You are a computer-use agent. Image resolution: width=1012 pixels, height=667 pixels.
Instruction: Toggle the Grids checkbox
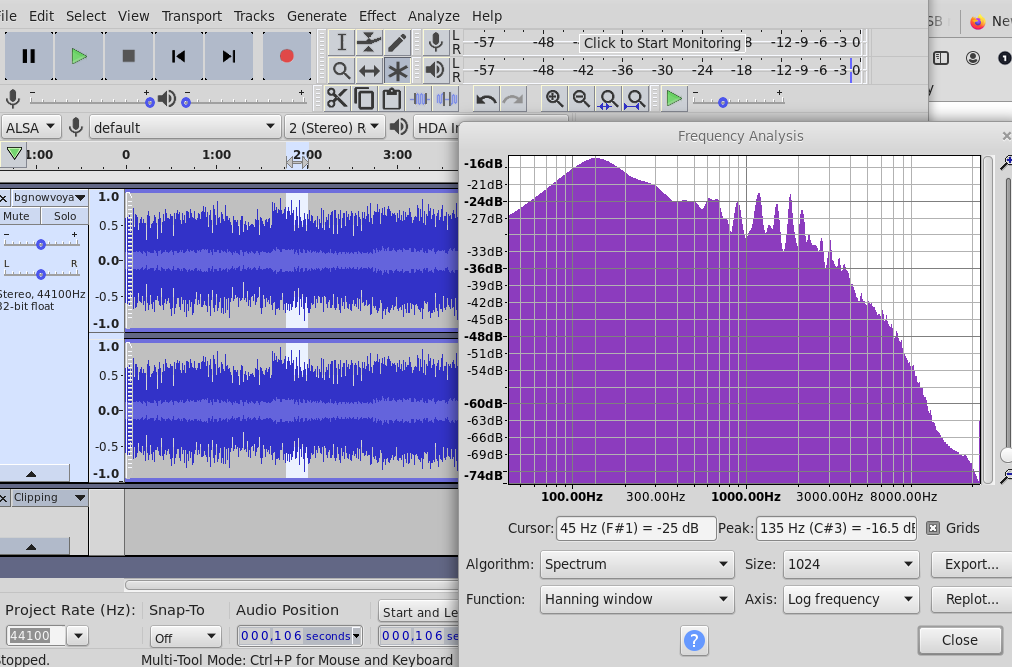click(x=933, y=528)
